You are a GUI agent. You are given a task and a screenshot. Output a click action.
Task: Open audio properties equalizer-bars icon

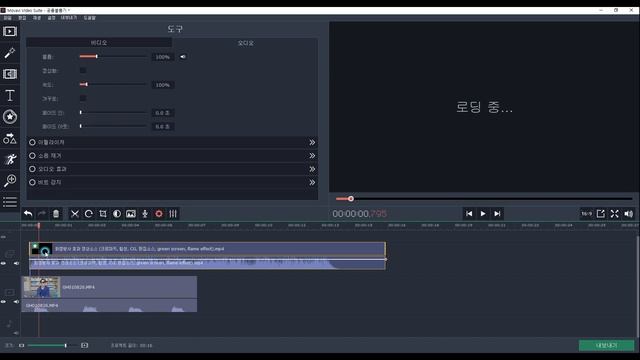tap(173, 213)
